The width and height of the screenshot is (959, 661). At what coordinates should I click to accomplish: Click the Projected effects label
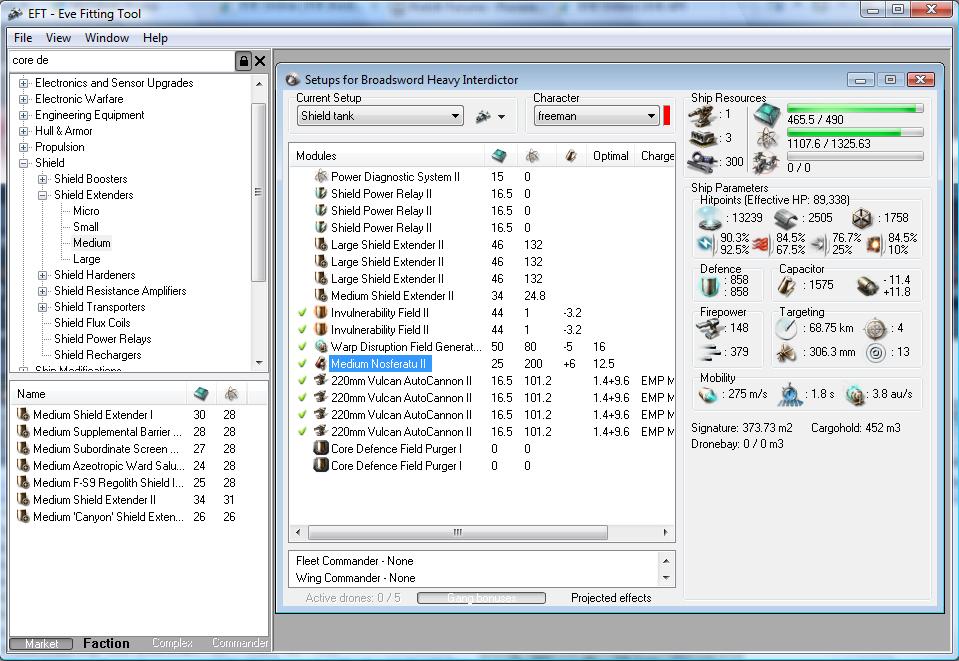pos(610,598)
